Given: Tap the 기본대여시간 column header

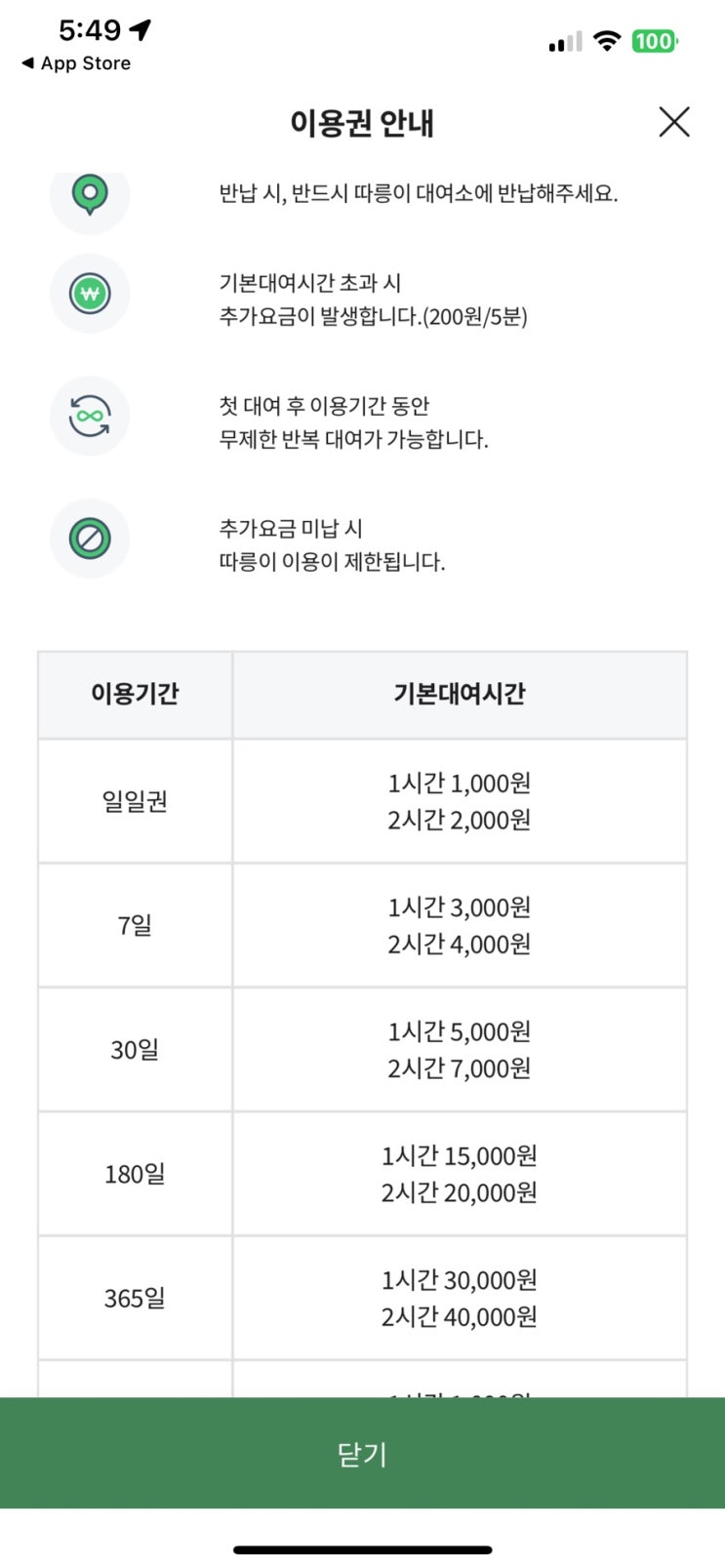Looking at the screenshot, I should [459, 694].
